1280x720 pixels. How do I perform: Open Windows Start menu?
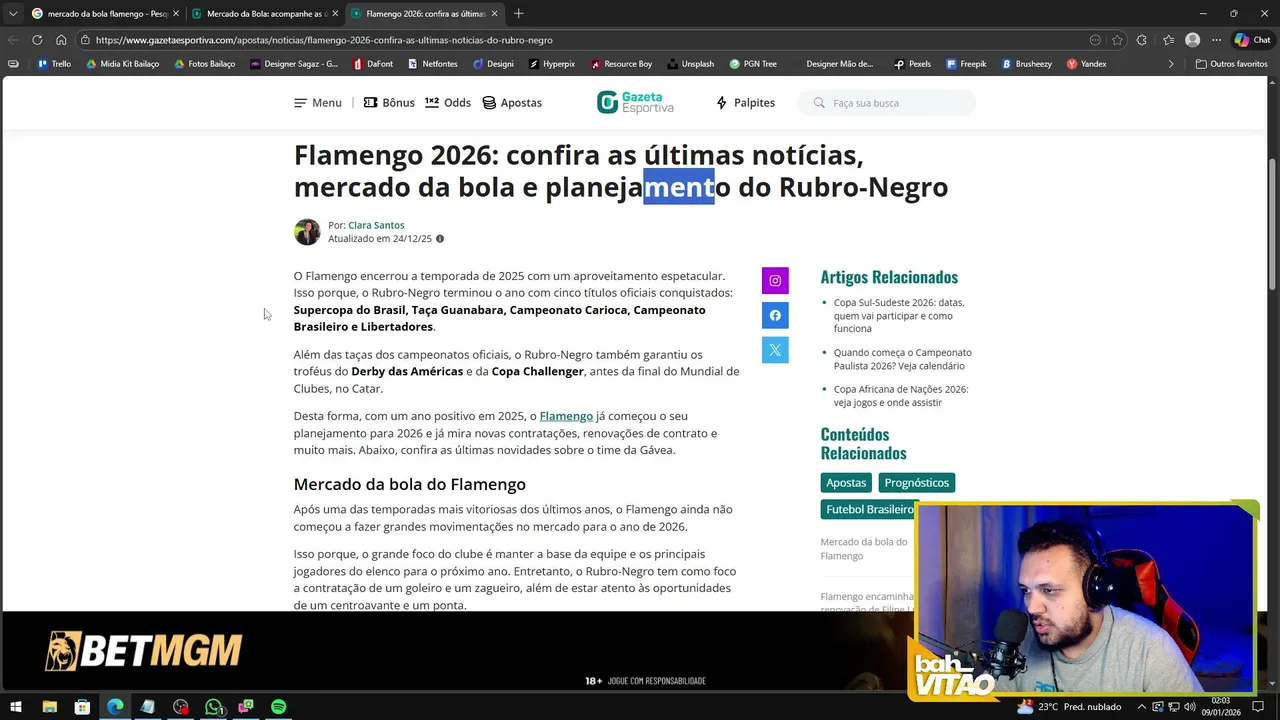(x=17, y=707)
